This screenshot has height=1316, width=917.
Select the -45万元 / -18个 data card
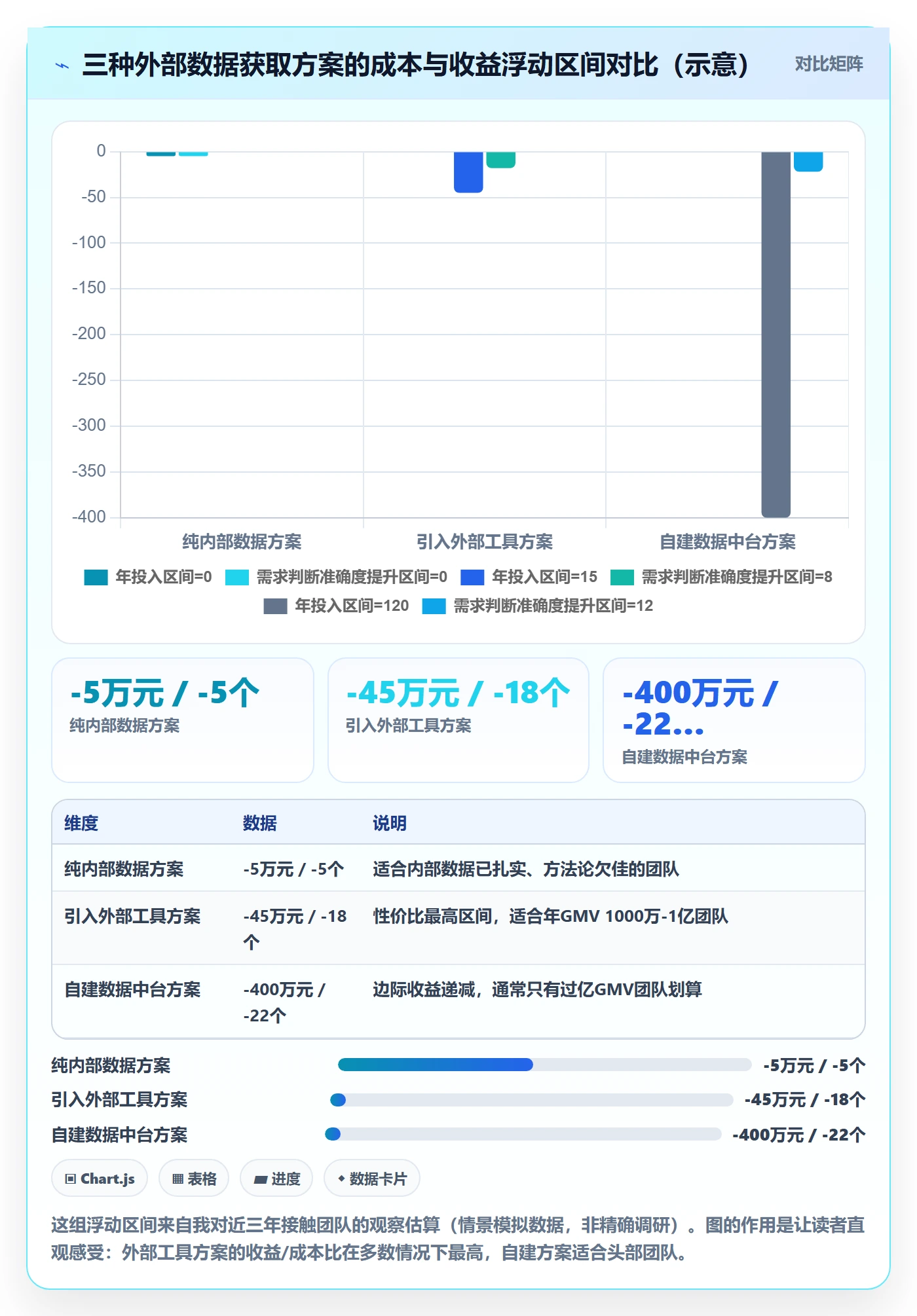[x=458, y=720]
